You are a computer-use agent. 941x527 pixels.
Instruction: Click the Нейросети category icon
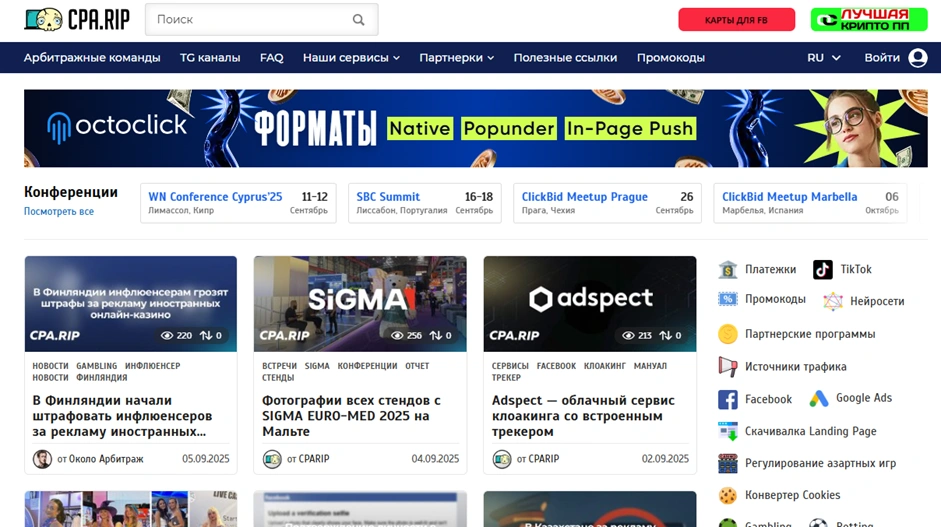click(833, 301)
